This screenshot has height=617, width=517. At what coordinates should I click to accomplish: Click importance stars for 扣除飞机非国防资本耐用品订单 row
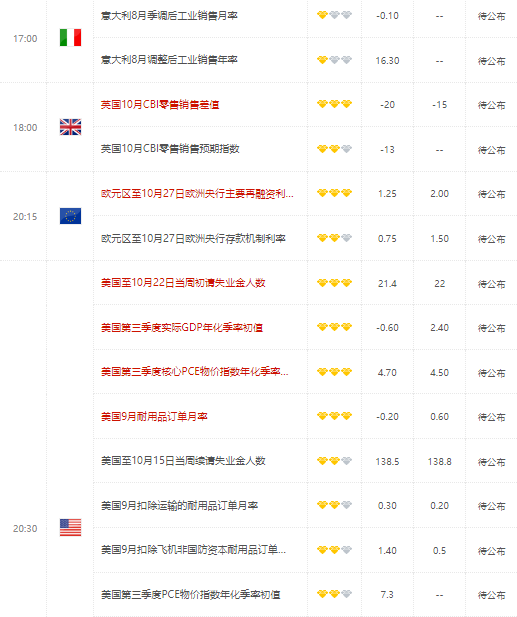click(x=334, y=550)
